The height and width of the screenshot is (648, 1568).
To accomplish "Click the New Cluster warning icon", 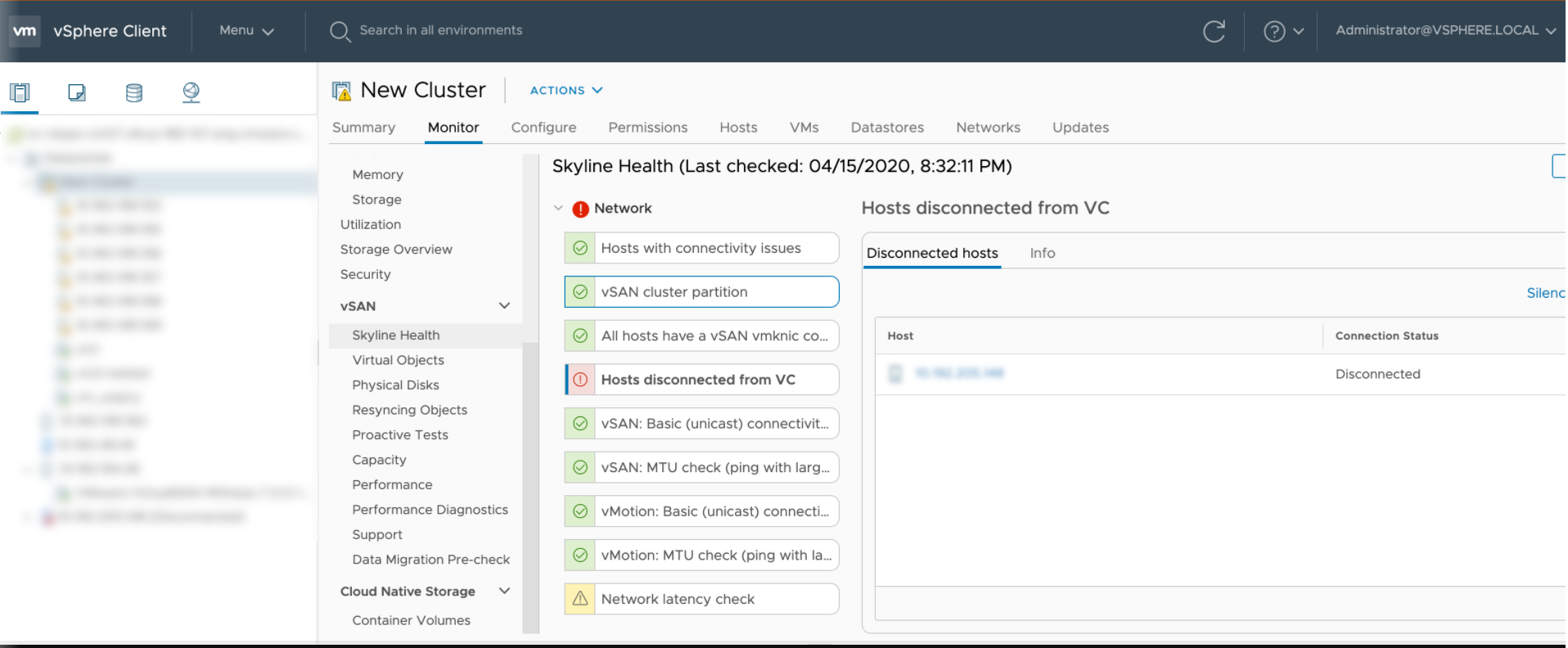I will tap(341, 91).
